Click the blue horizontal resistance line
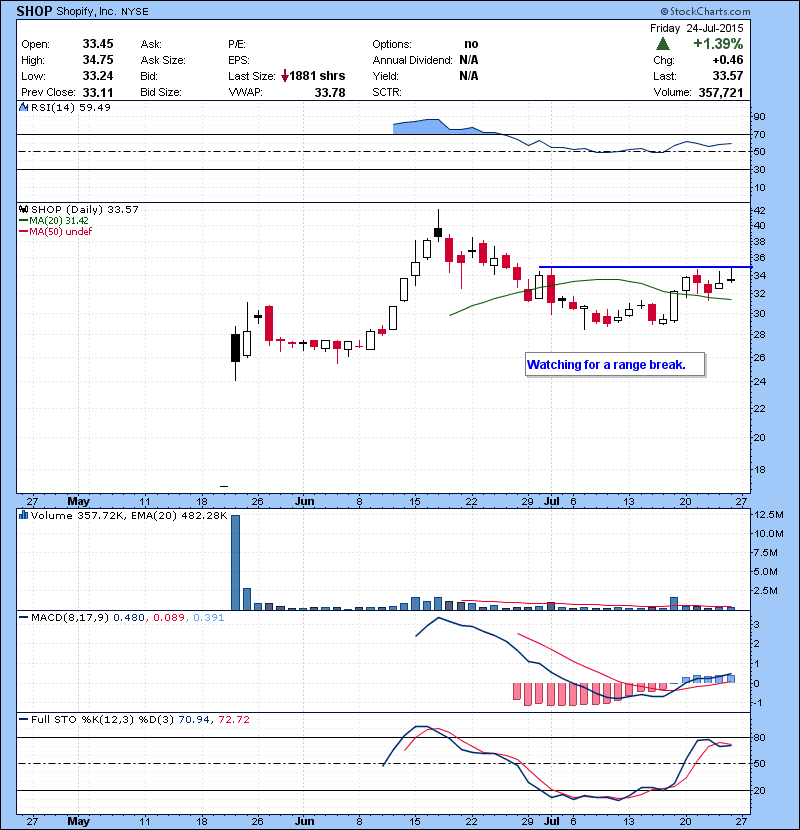Viewport: 800px width, 830px height. (x=645, y=267)
